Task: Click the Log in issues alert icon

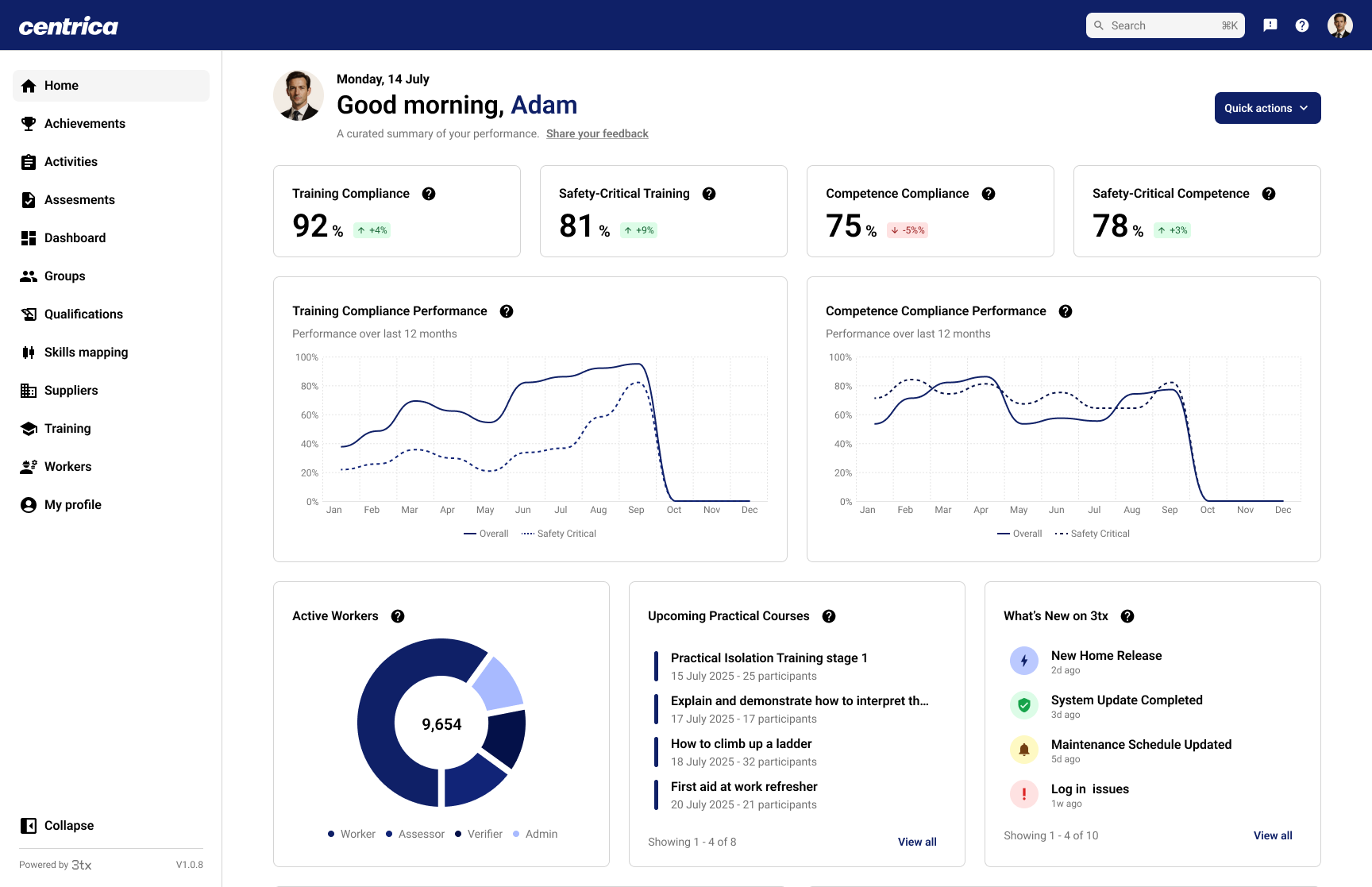Action: click(1024, 794)
